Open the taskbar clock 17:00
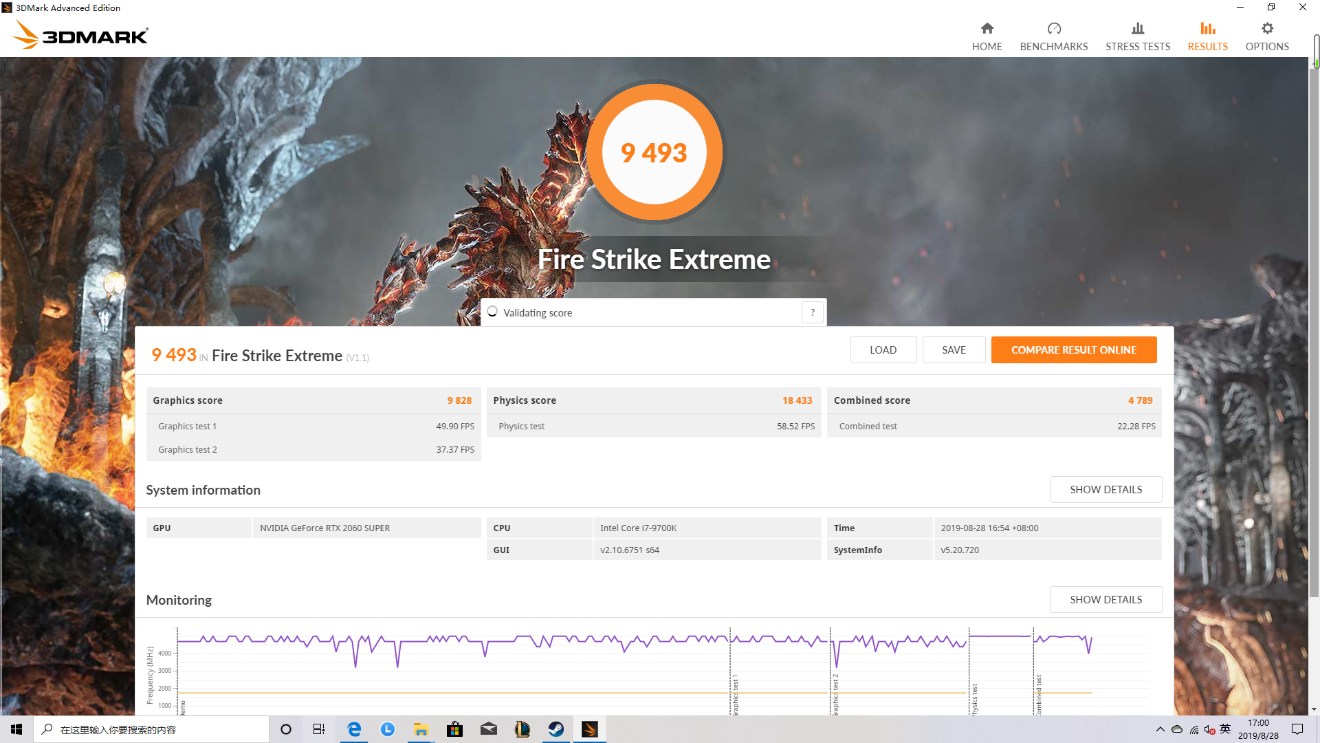The image size is (1320, 743). [x=1259, y=729]
